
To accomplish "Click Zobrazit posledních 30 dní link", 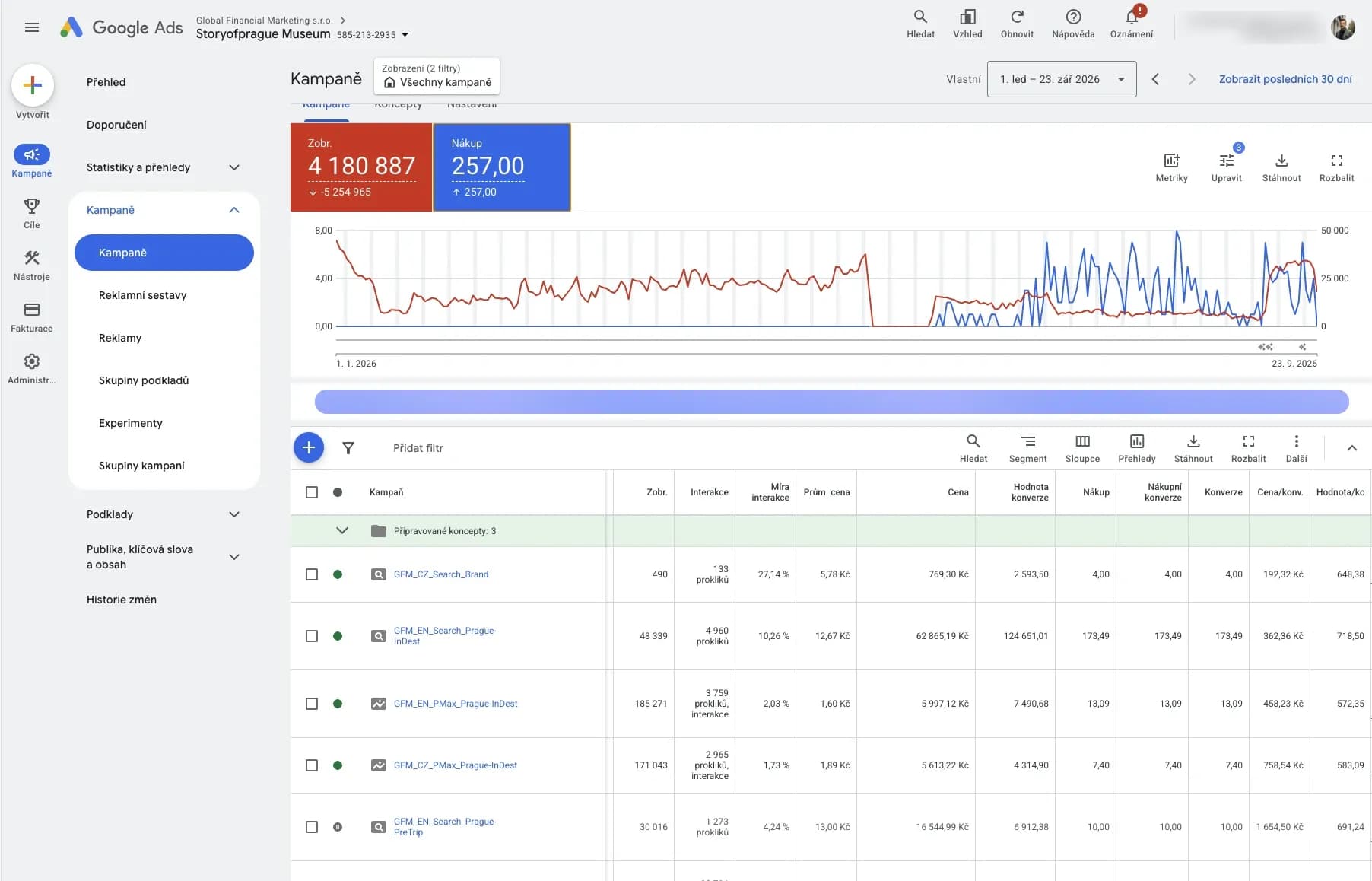I will tap(1285, 79).
